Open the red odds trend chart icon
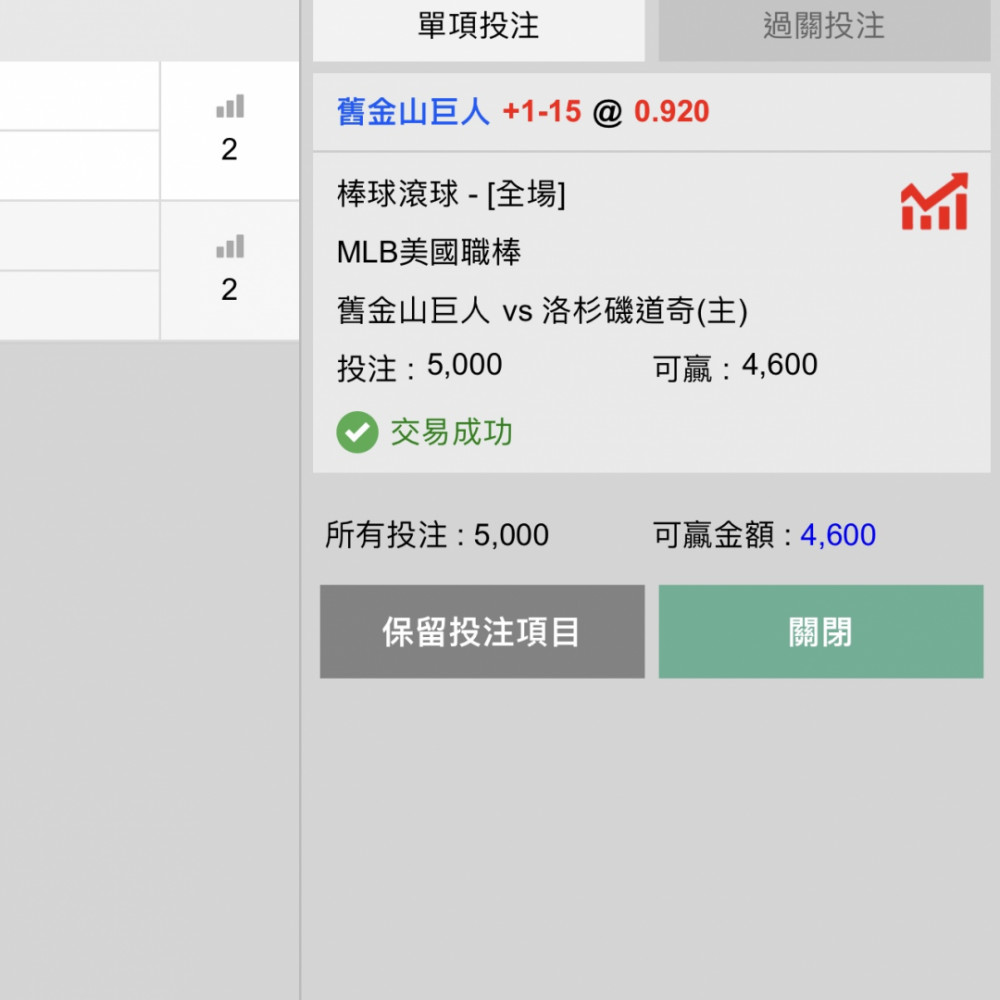The height and width of the screenshot is (1000, 1000). pos(934,202)
